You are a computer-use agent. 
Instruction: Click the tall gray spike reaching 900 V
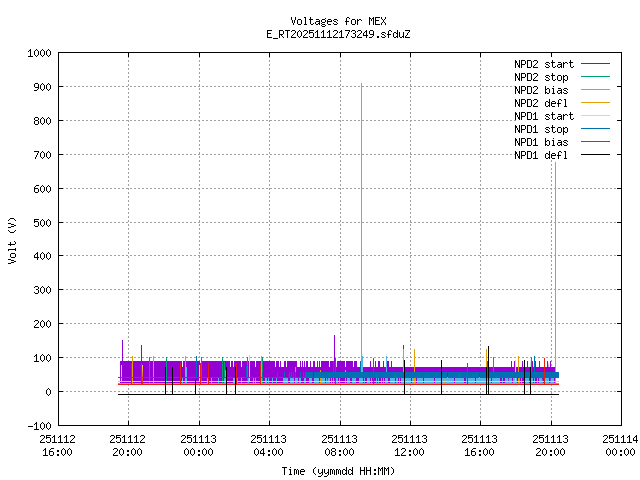coord(361,200)
